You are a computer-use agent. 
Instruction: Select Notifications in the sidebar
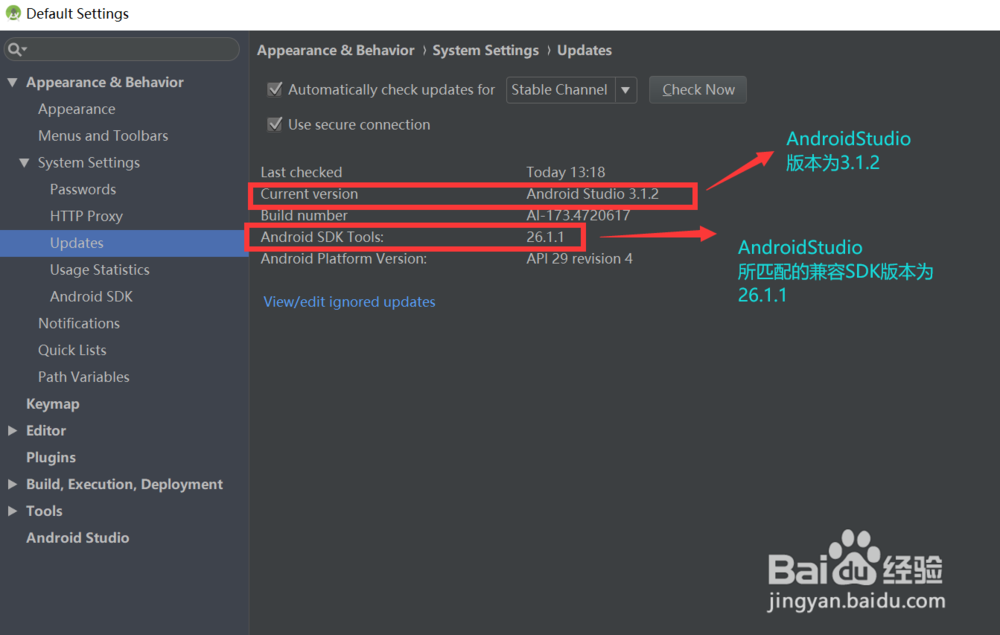point(79,323)
